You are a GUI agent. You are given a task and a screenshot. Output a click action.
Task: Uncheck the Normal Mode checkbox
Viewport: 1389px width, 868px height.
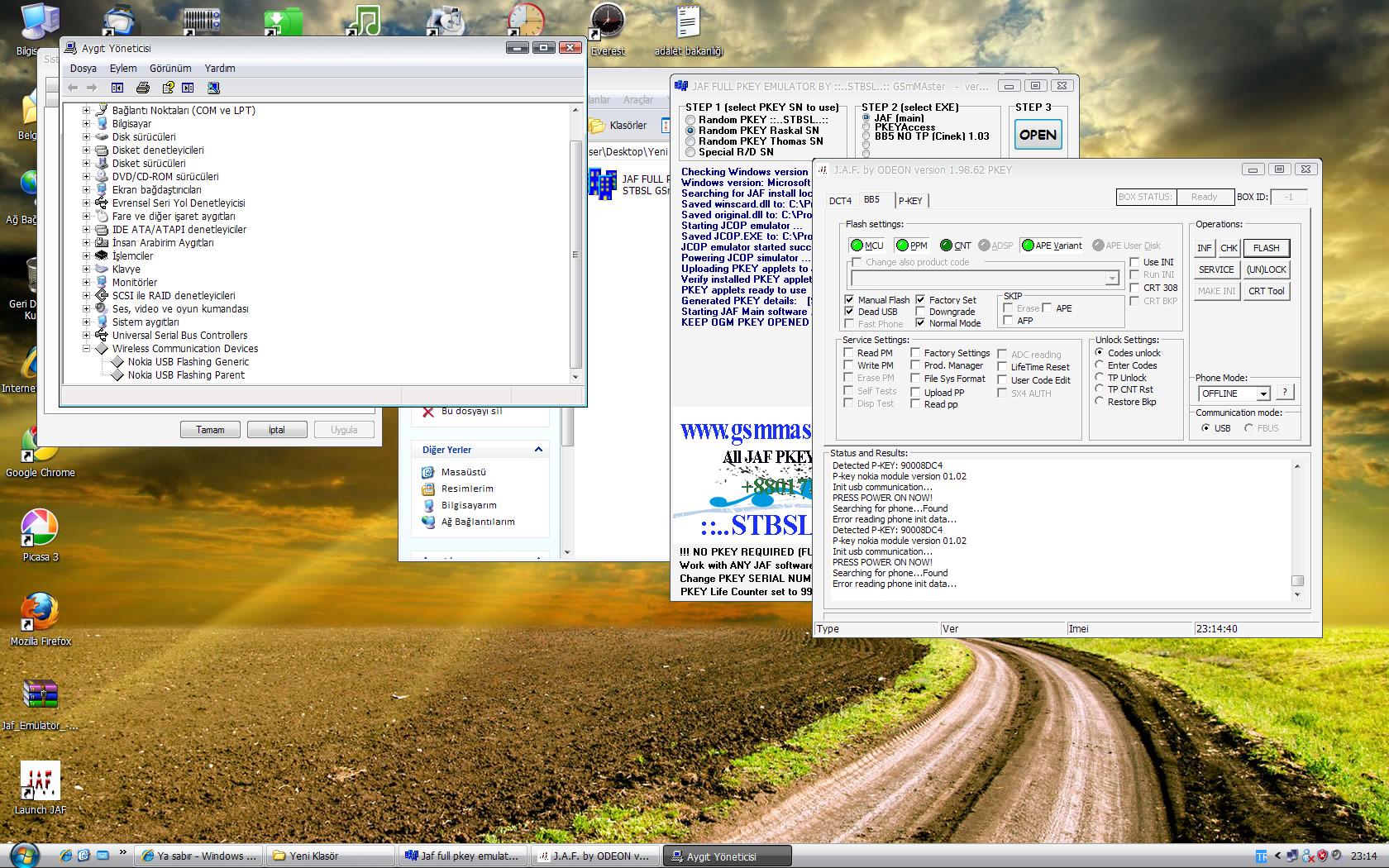click(x=920, y=323)
